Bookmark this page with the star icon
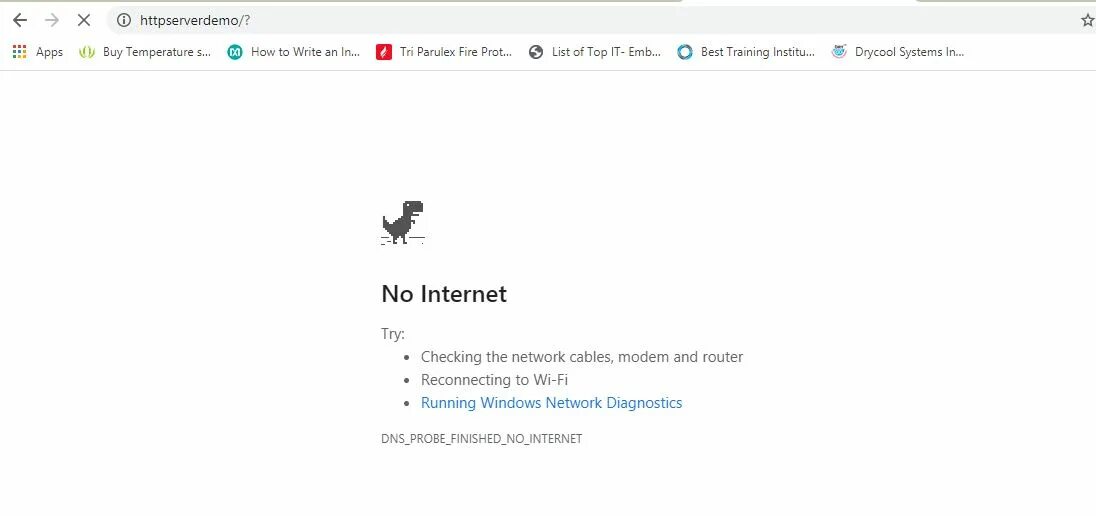This screenshot has height=516, width=1096. (1088, 20)
